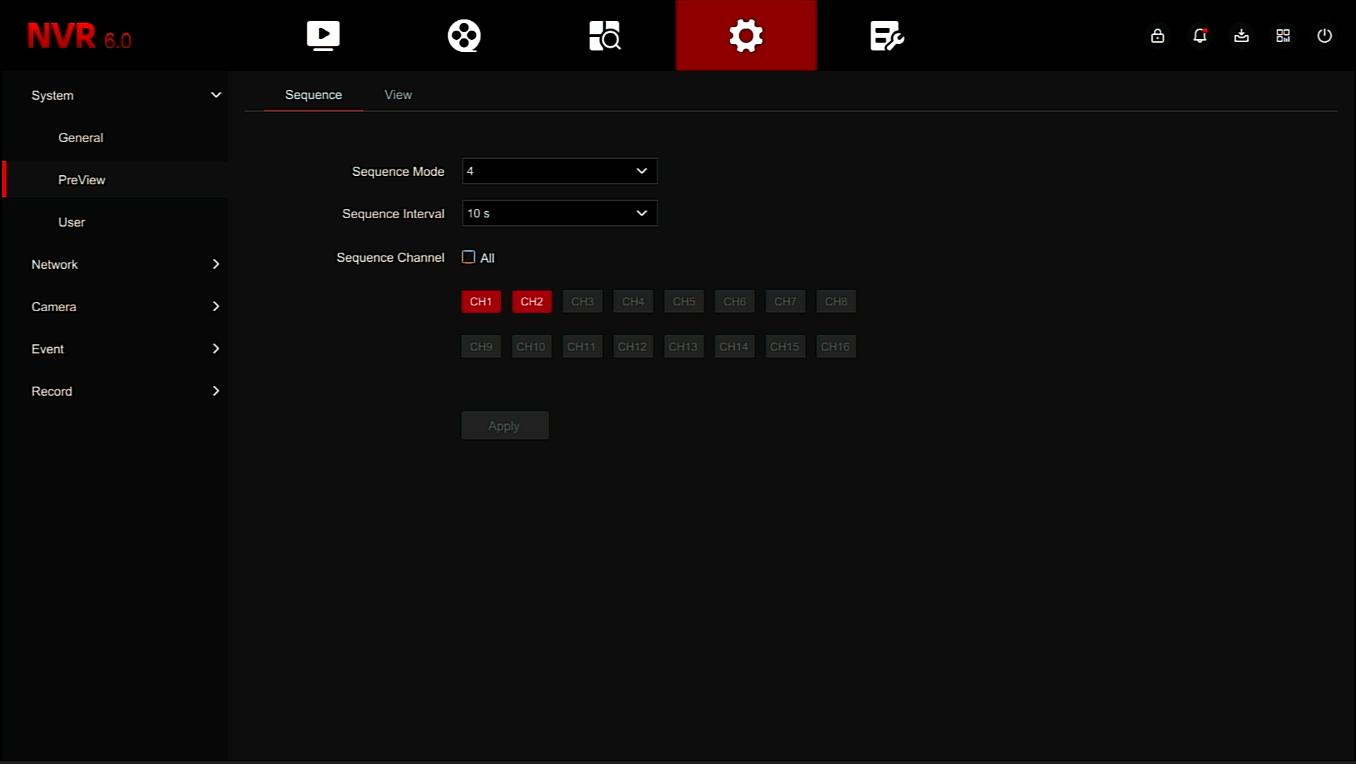The height and width of the screenshot is (764, 1356).
Task: Open the General settings page
Action: (x=114, y=138)
